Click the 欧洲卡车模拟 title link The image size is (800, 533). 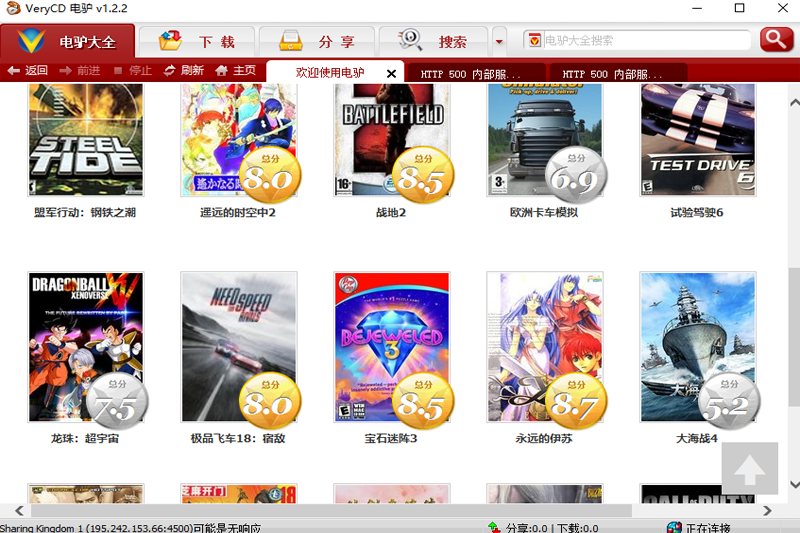pyautogui.click(x=544, y=213)
